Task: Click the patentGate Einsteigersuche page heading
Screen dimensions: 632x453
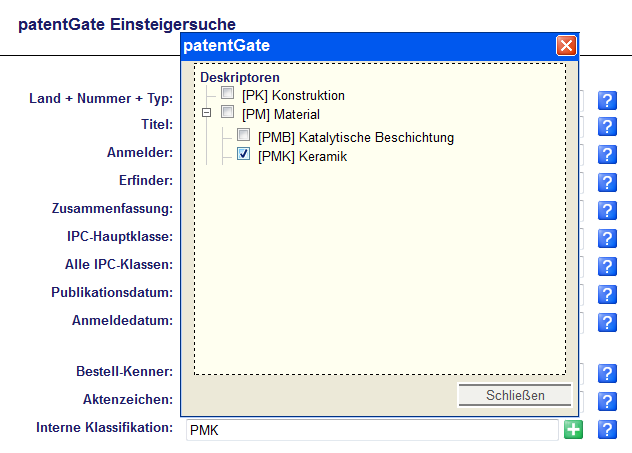Action: [127, 24]
